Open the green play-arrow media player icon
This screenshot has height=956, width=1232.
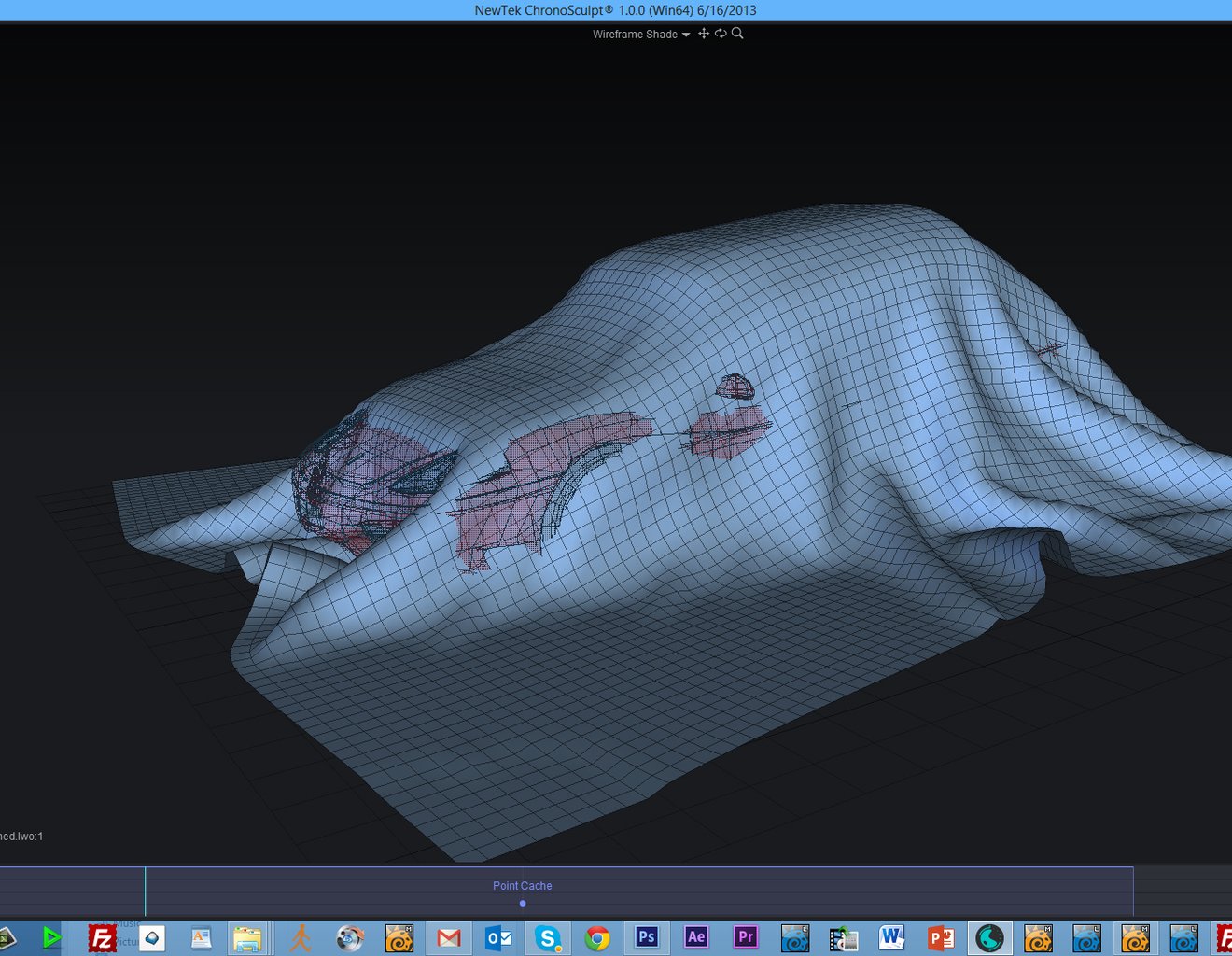(51, 937)
